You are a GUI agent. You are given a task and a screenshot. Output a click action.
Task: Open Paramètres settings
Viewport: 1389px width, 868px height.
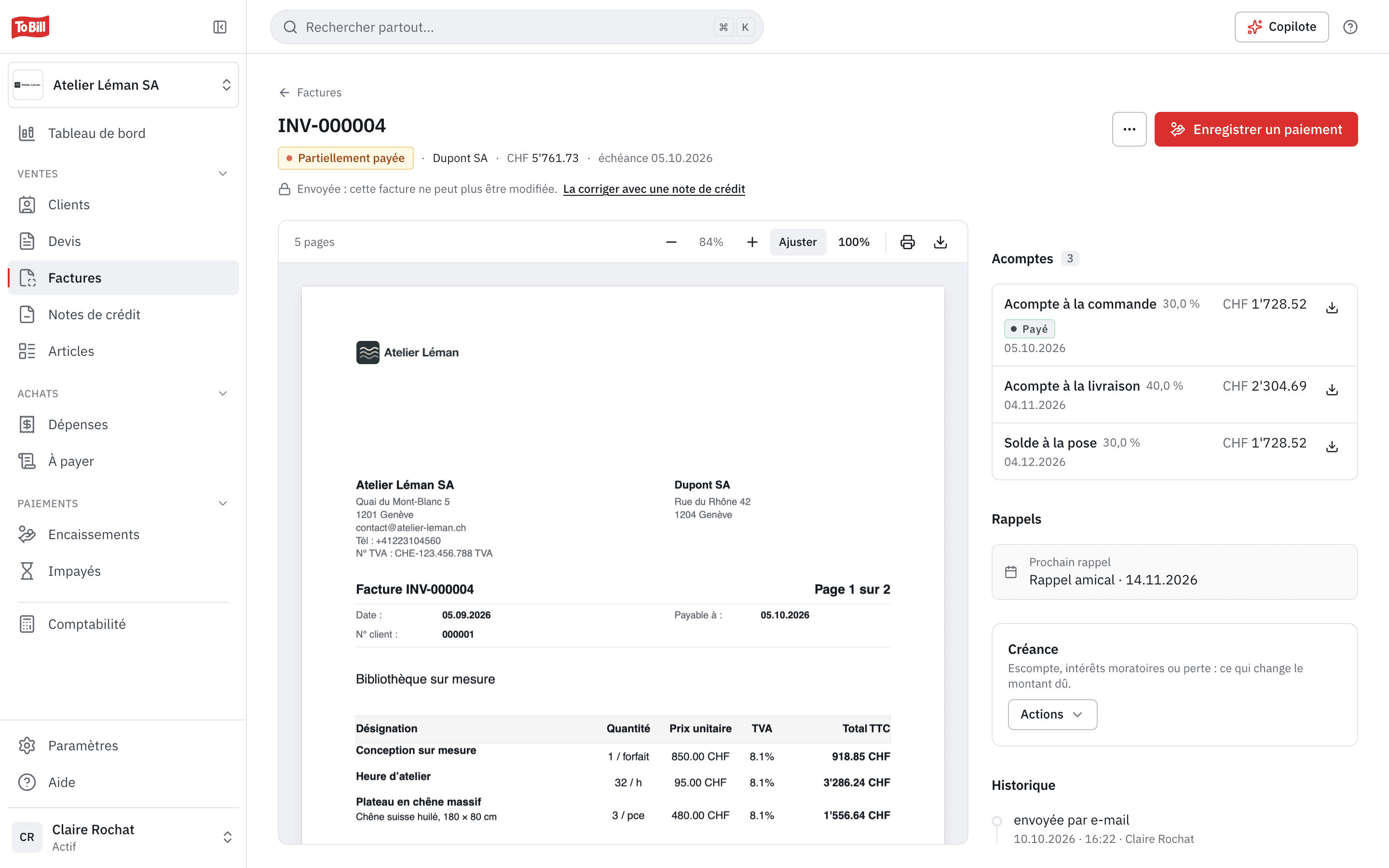[123, 746]
